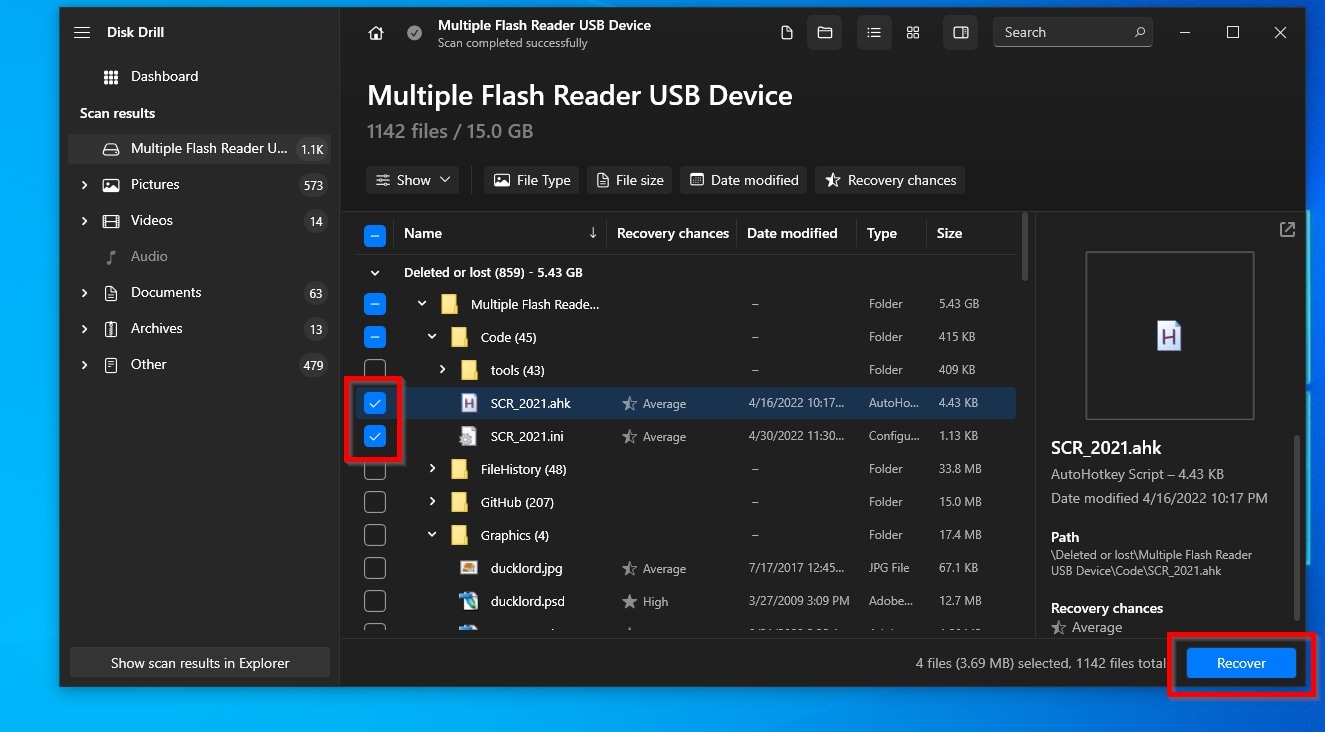Check the ducklord.psd checkbox
The height and width of the screenshot is (732, 1325).
(x=374, y=601)
